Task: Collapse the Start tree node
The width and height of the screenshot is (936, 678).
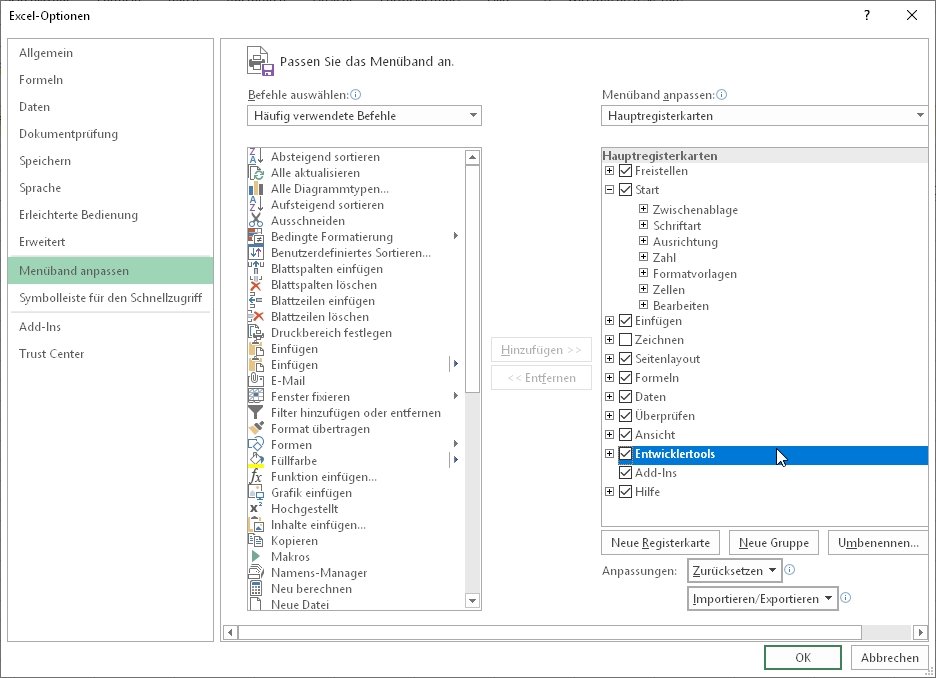Action: pyautogui.click(x=610, y=189)
